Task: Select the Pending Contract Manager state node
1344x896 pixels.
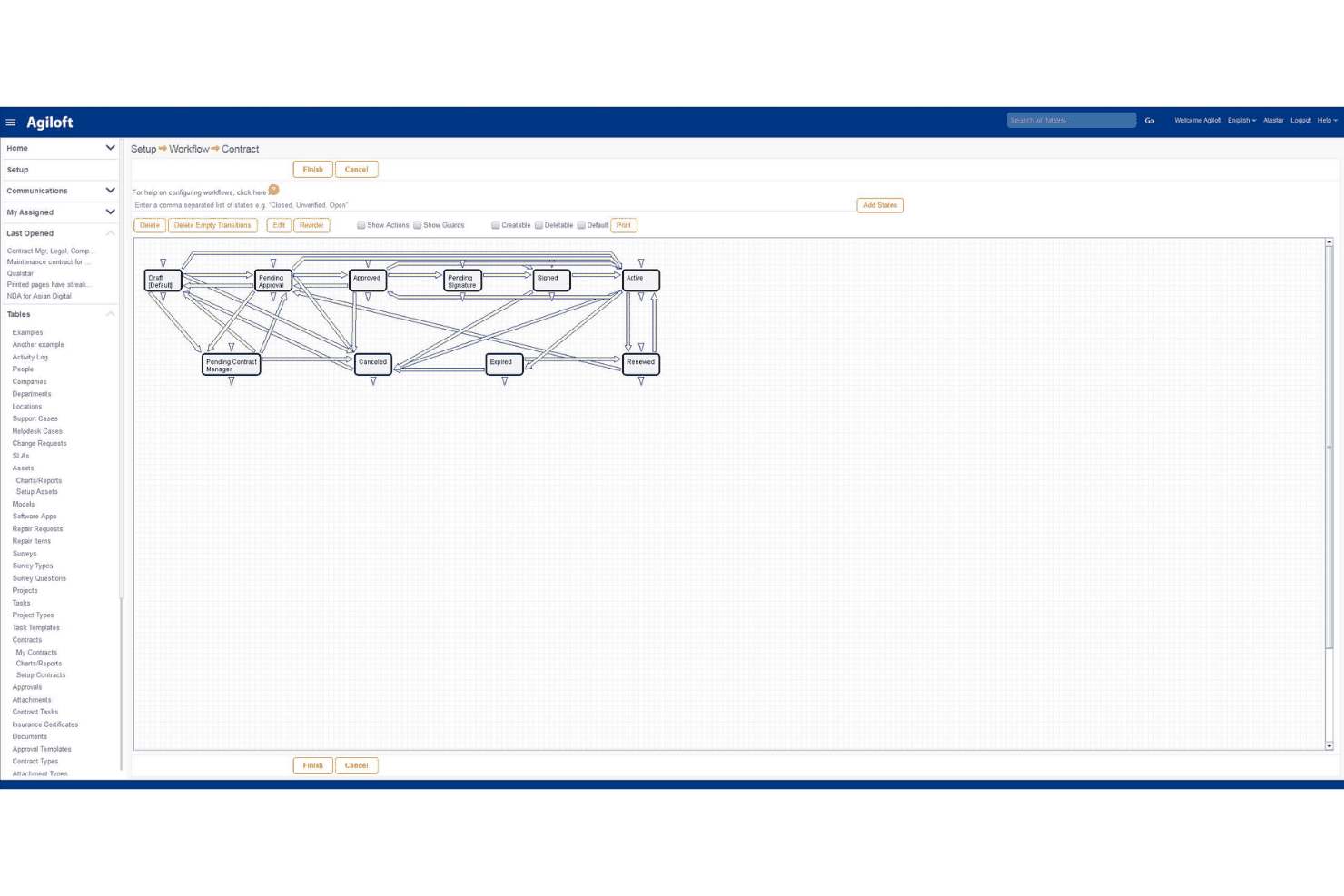Action: pos(232,365)
